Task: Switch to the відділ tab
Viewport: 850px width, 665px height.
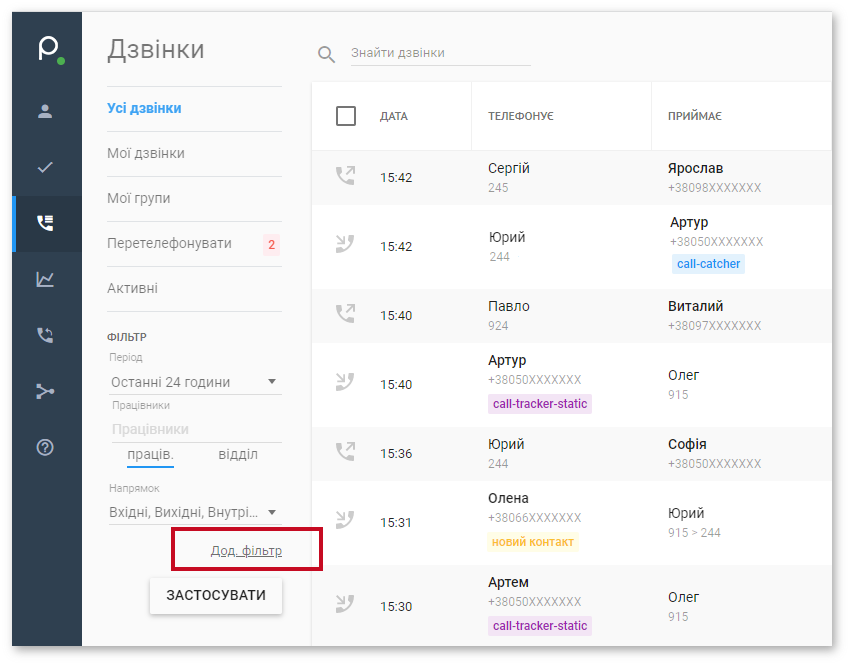Action: [238, 454]
